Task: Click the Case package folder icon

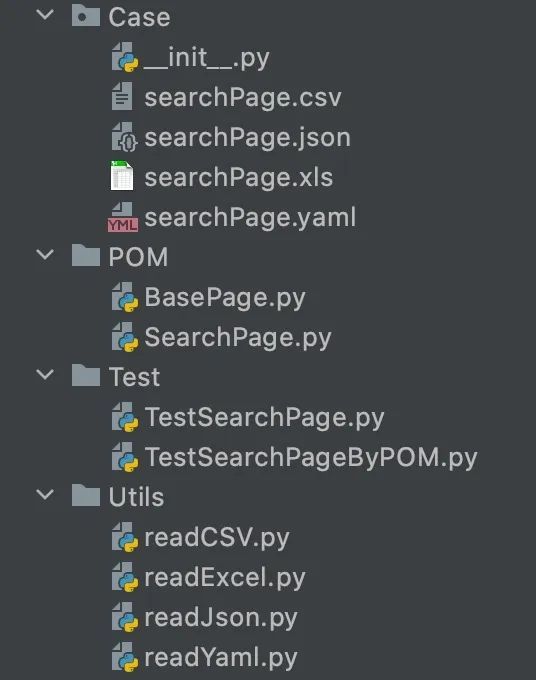Action: click(85, 16)
